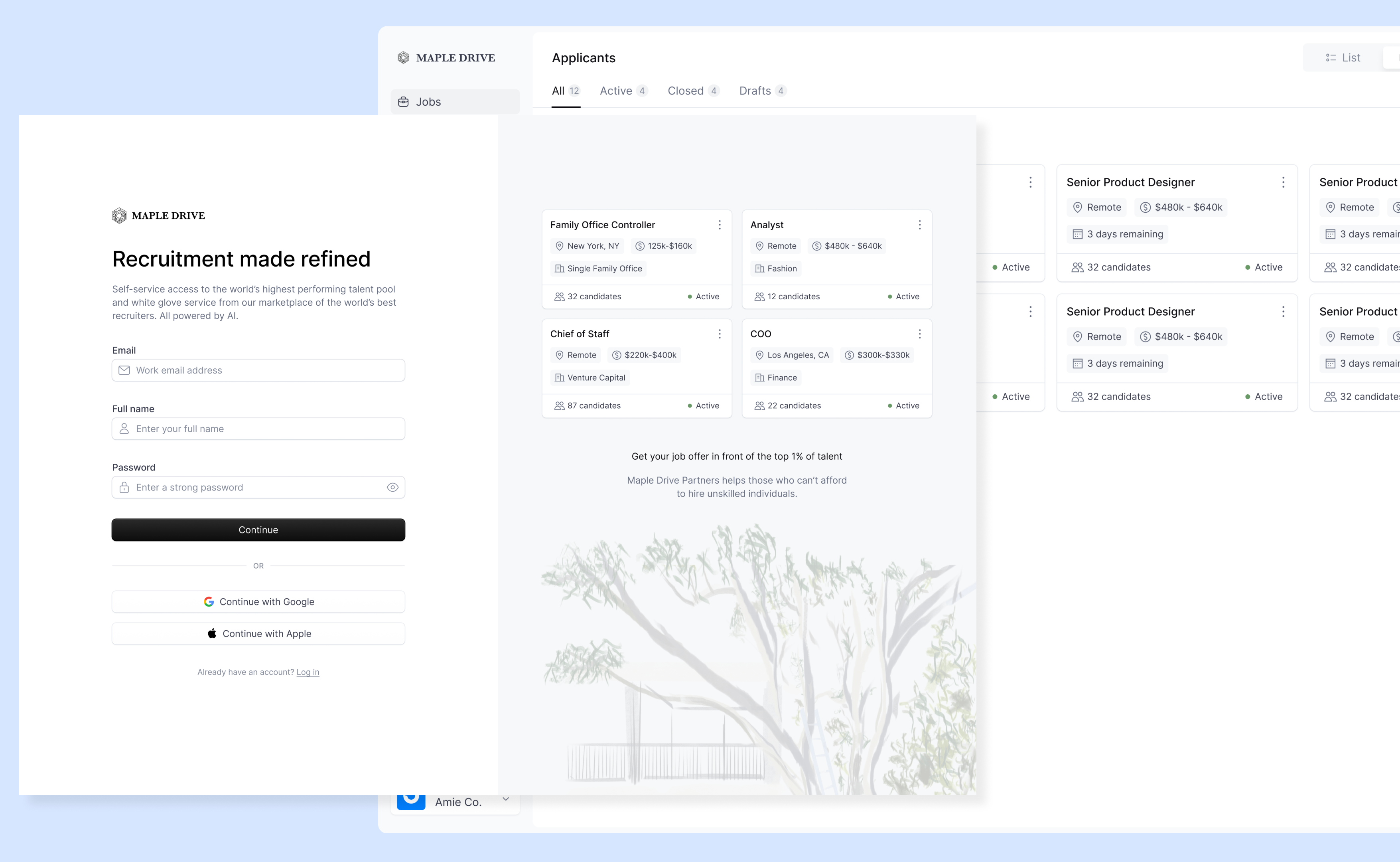
Task: Open Family Office Controller card options menu
Action: tap(720, 225)
